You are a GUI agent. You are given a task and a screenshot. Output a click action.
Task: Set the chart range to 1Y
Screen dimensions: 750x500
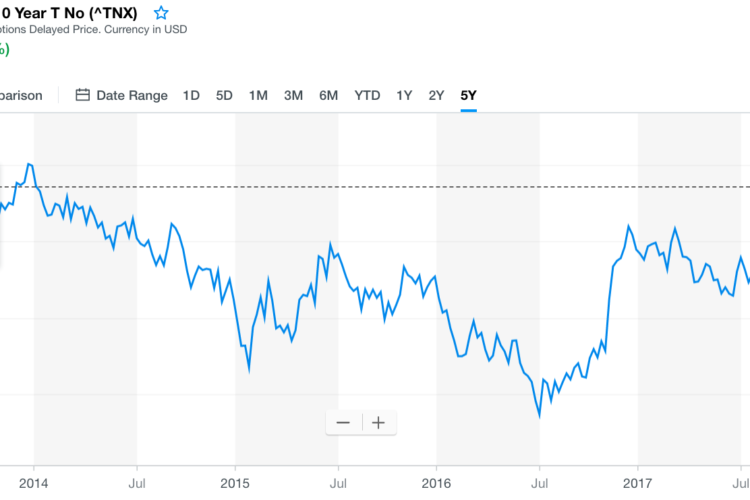[x=404, y=95]
